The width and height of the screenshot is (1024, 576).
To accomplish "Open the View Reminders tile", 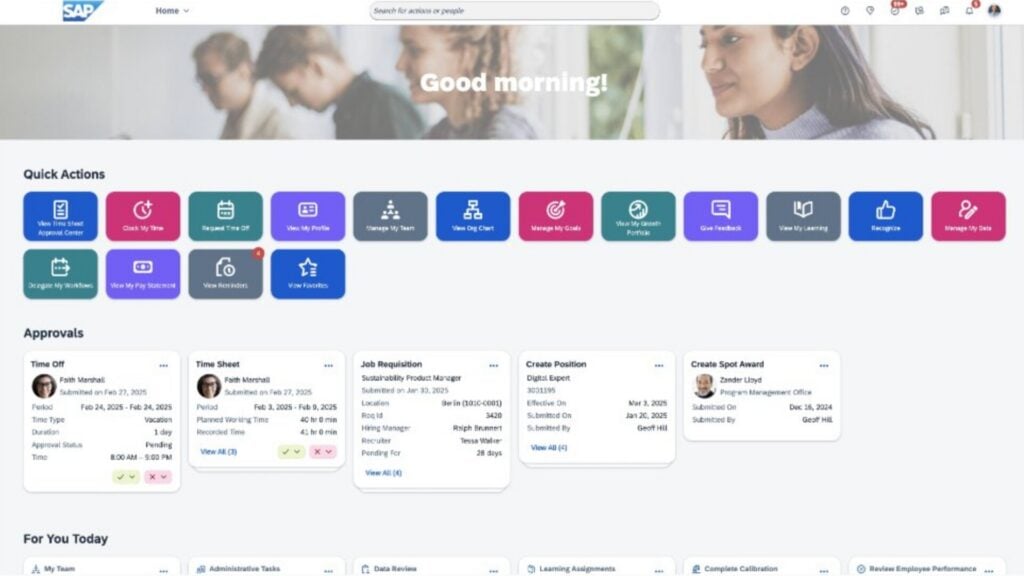I will click(x=225, y=274).
